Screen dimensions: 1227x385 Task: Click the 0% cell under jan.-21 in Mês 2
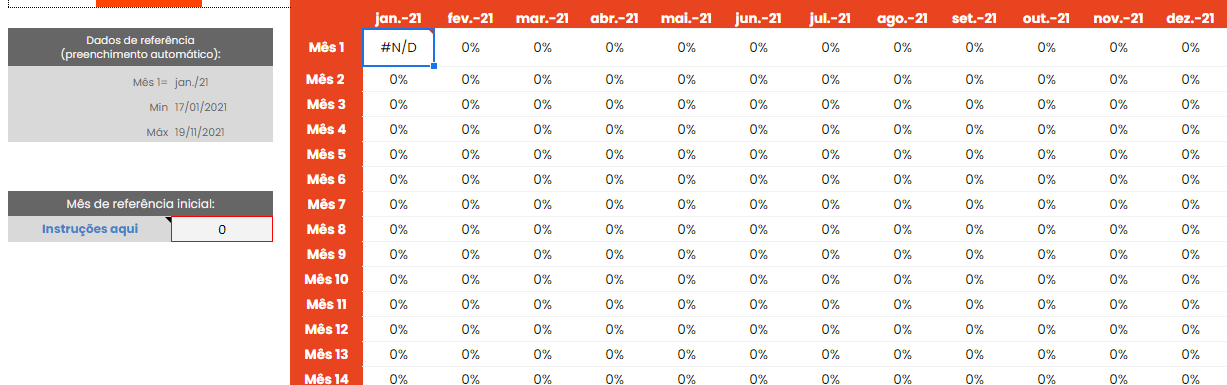click(398, 79)
